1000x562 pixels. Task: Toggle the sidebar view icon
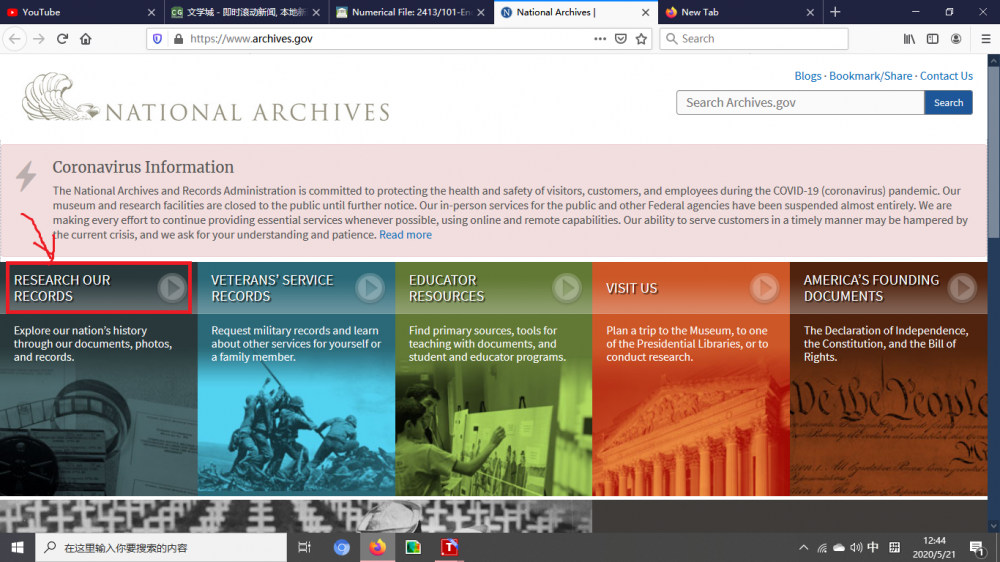933,39
